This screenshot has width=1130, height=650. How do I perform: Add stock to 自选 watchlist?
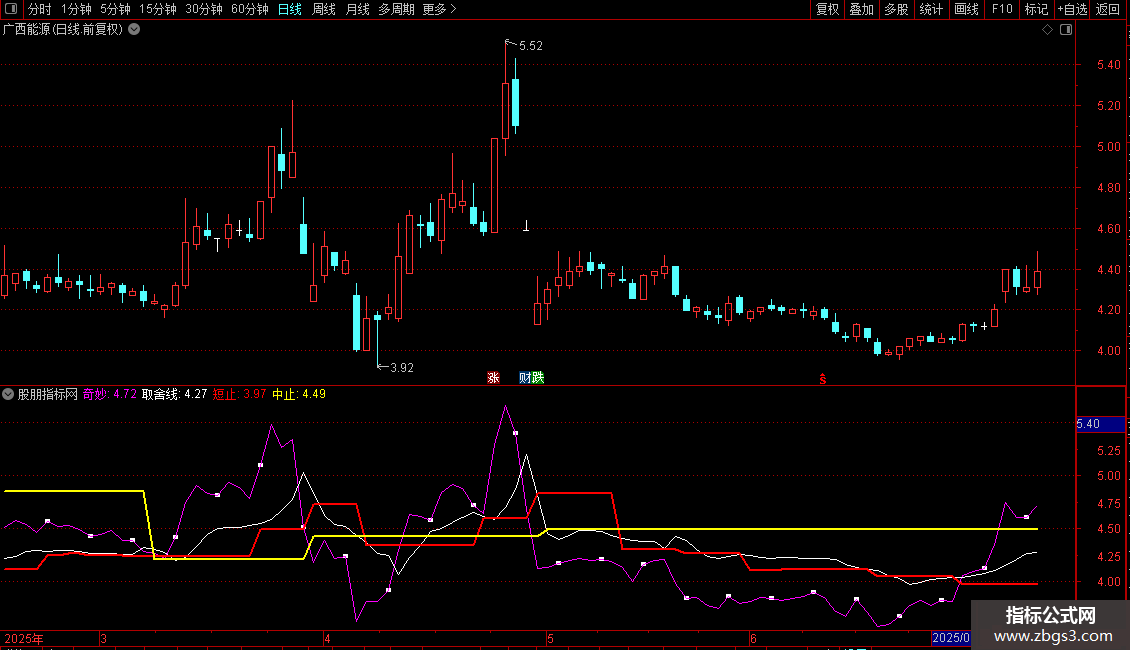pos(1072,9)
